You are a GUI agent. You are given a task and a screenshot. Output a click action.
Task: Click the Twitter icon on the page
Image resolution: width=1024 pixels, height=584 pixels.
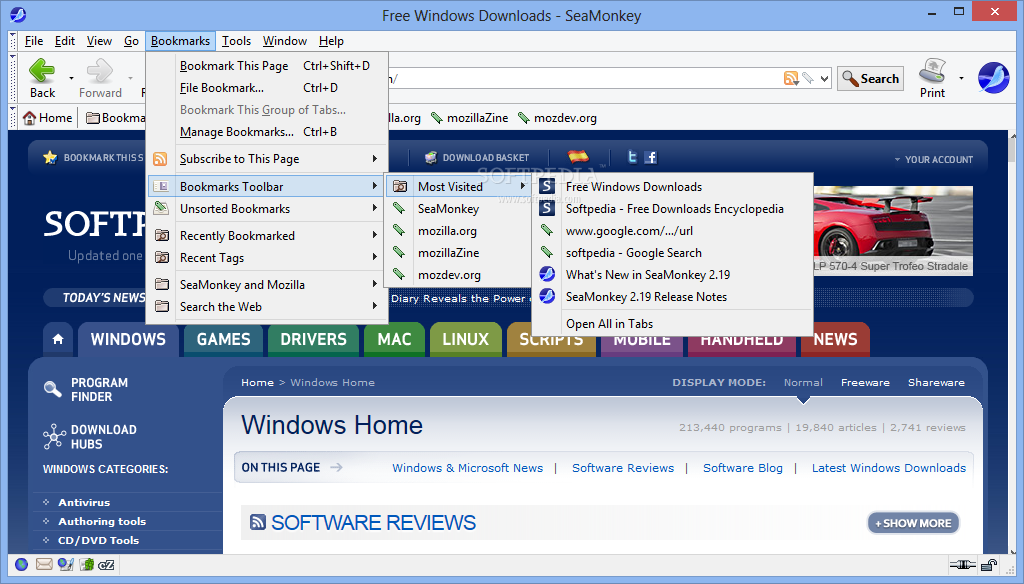(632, 157)
